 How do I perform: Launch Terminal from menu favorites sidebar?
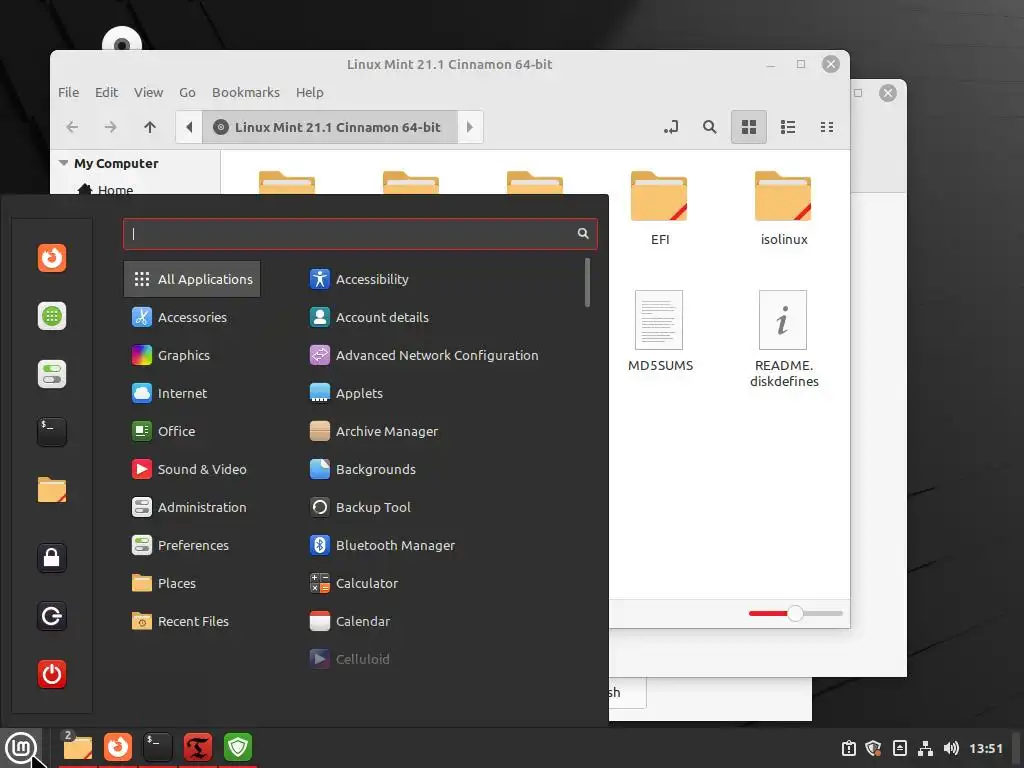pos(52,432)
